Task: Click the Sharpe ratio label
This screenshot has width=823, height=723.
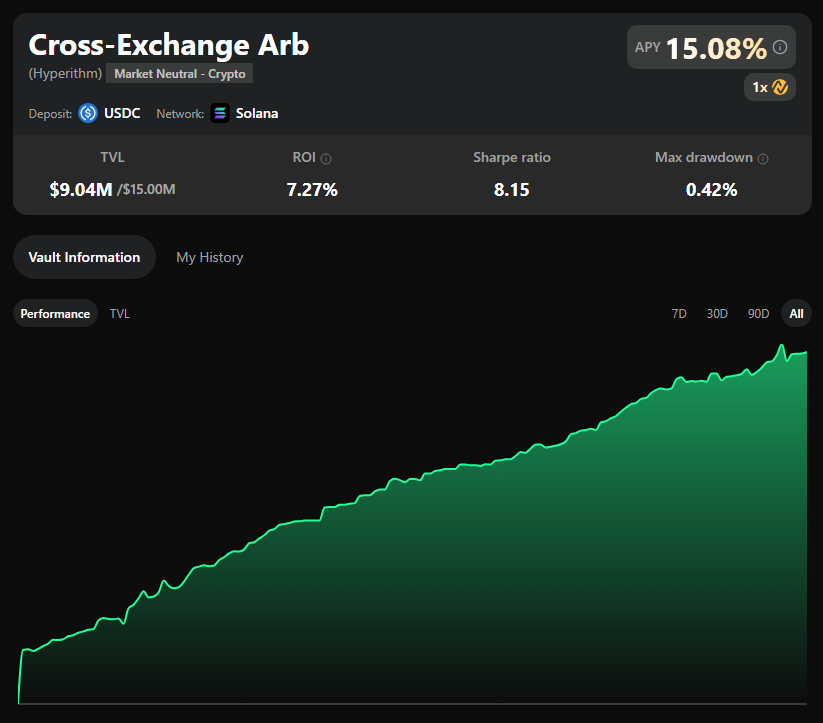Action: tap(512, 158)
